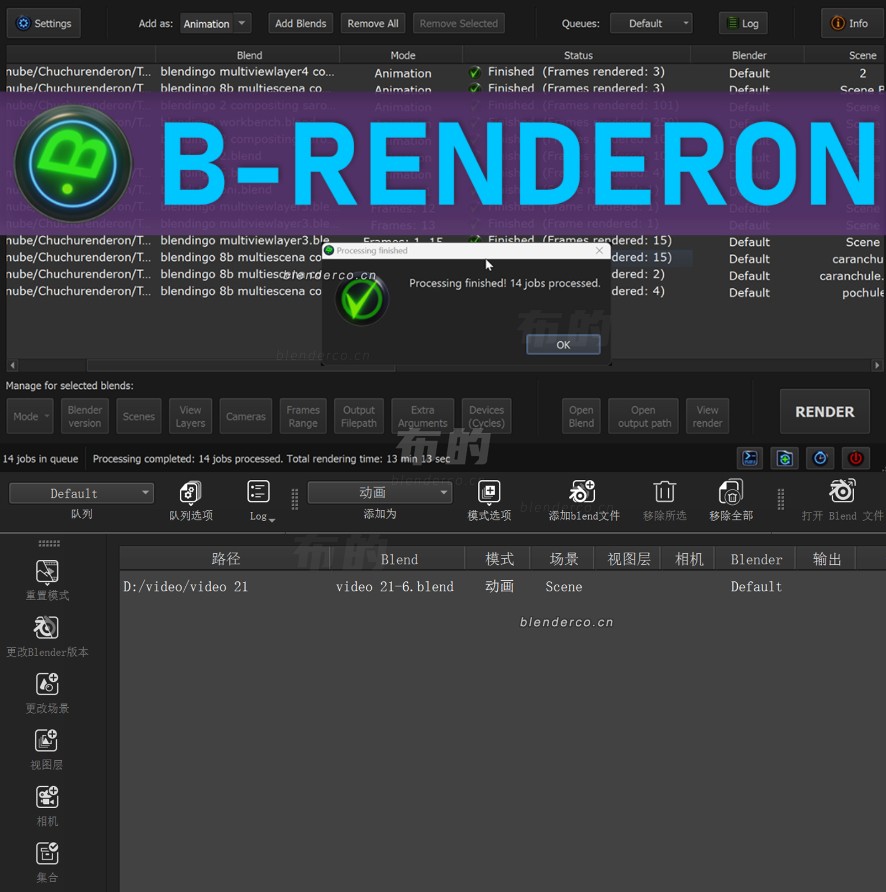Click the Scenes manage button
The height and width of the screenshot is (892, 886).
coord(139,416)
